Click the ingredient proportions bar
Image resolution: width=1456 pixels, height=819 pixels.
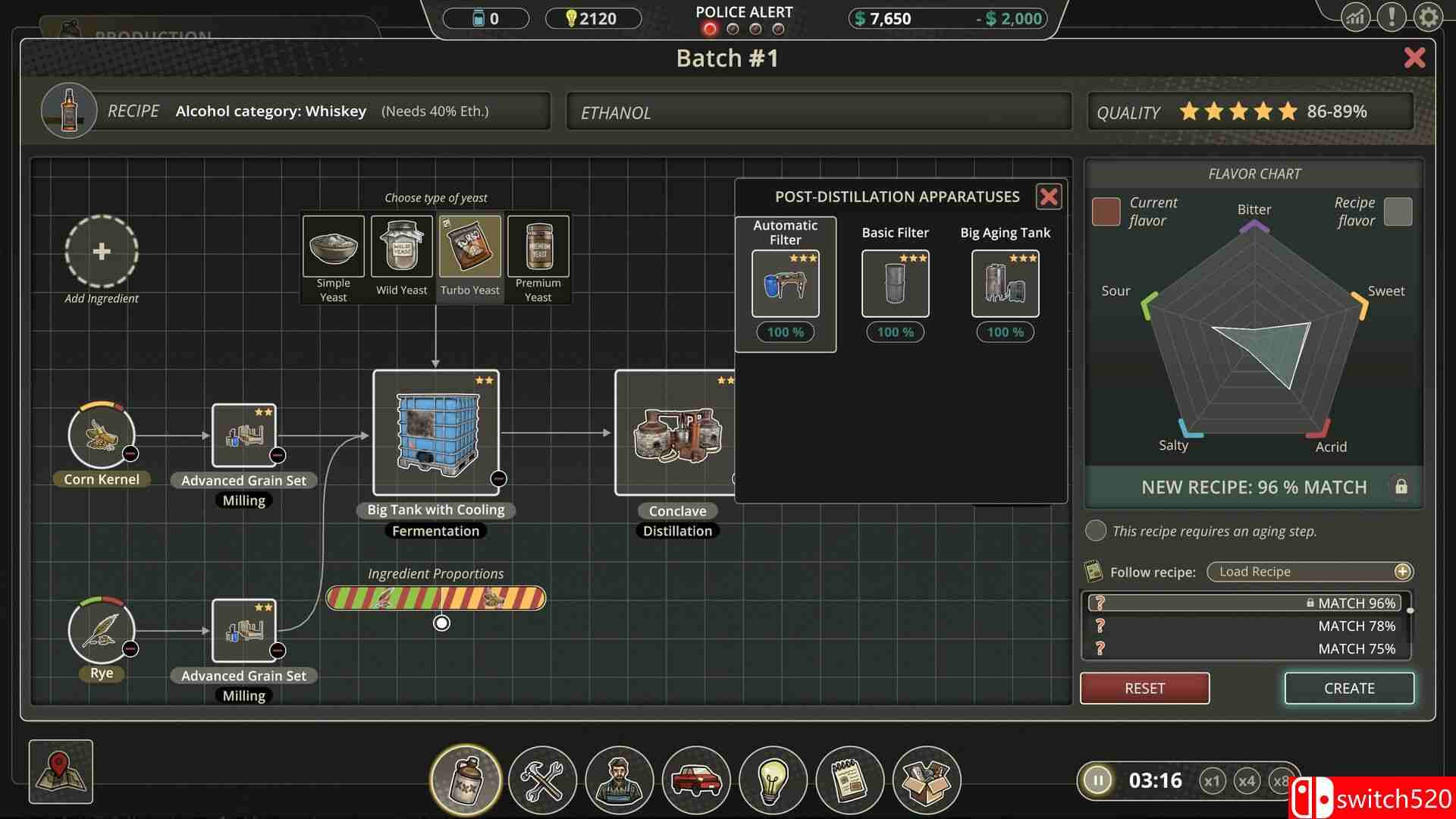click(x=435, y=598)
